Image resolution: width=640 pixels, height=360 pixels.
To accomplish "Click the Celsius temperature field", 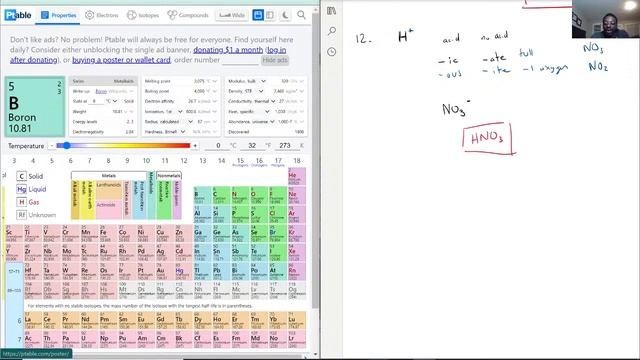I will pyautogui.click(x=218, y=146).
